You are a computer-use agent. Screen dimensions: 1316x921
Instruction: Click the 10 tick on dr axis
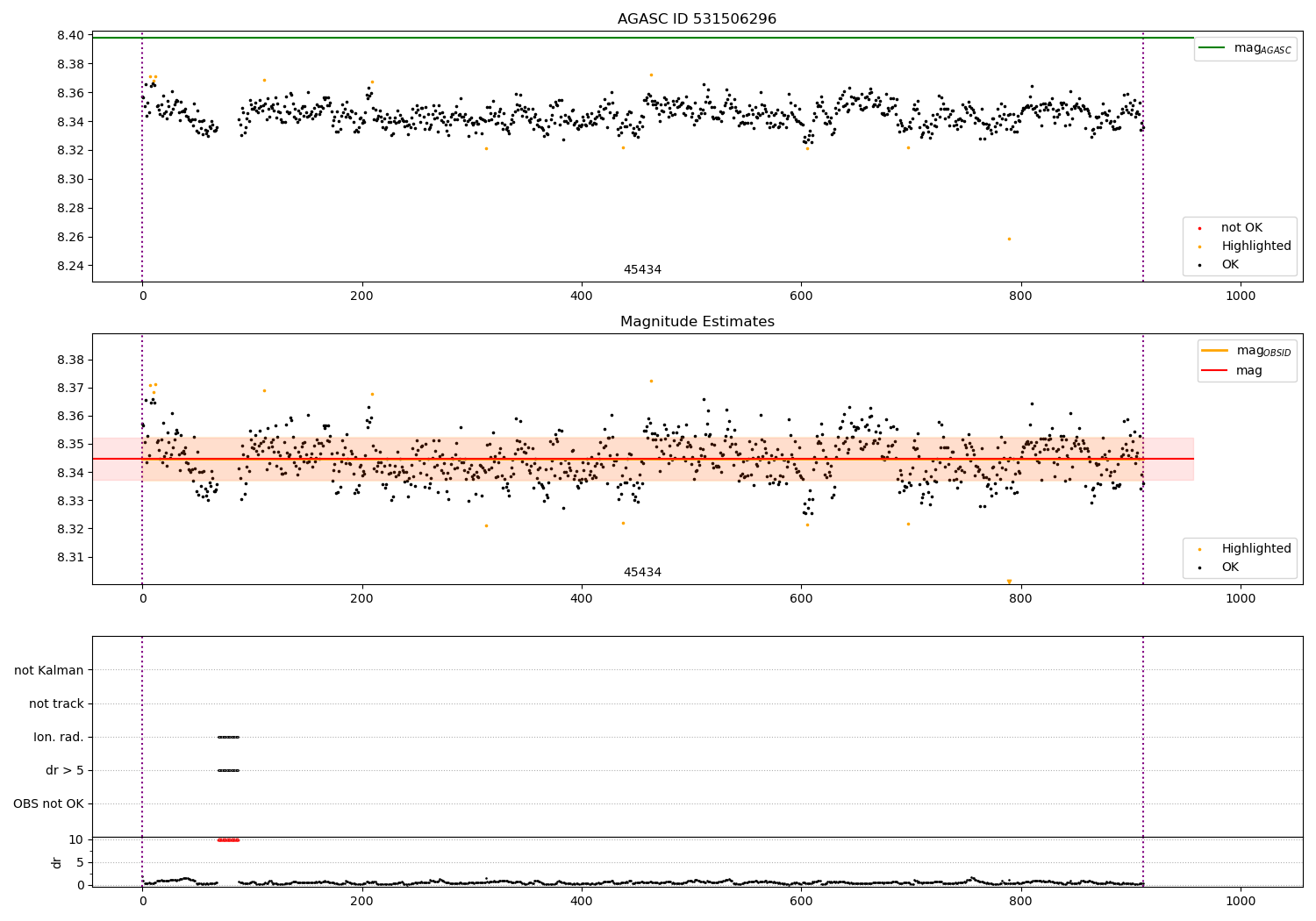click(76, 840)
